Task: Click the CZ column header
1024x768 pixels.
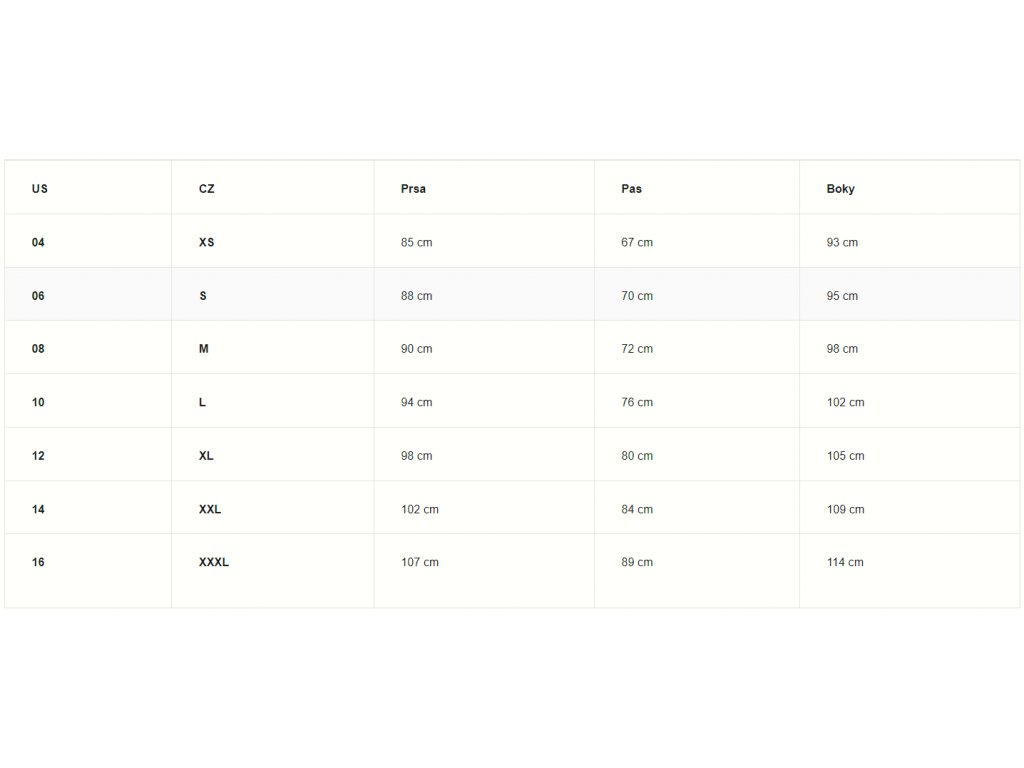Action: coord(207,189)
